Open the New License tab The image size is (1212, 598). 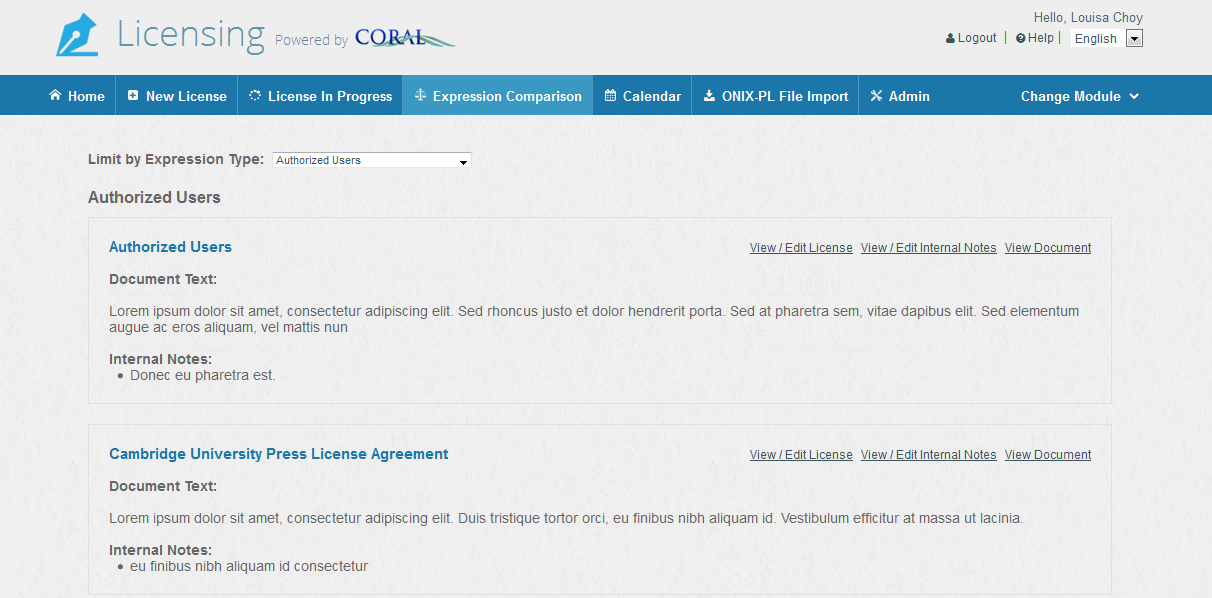pyautogui.click(x=177, y=96)
